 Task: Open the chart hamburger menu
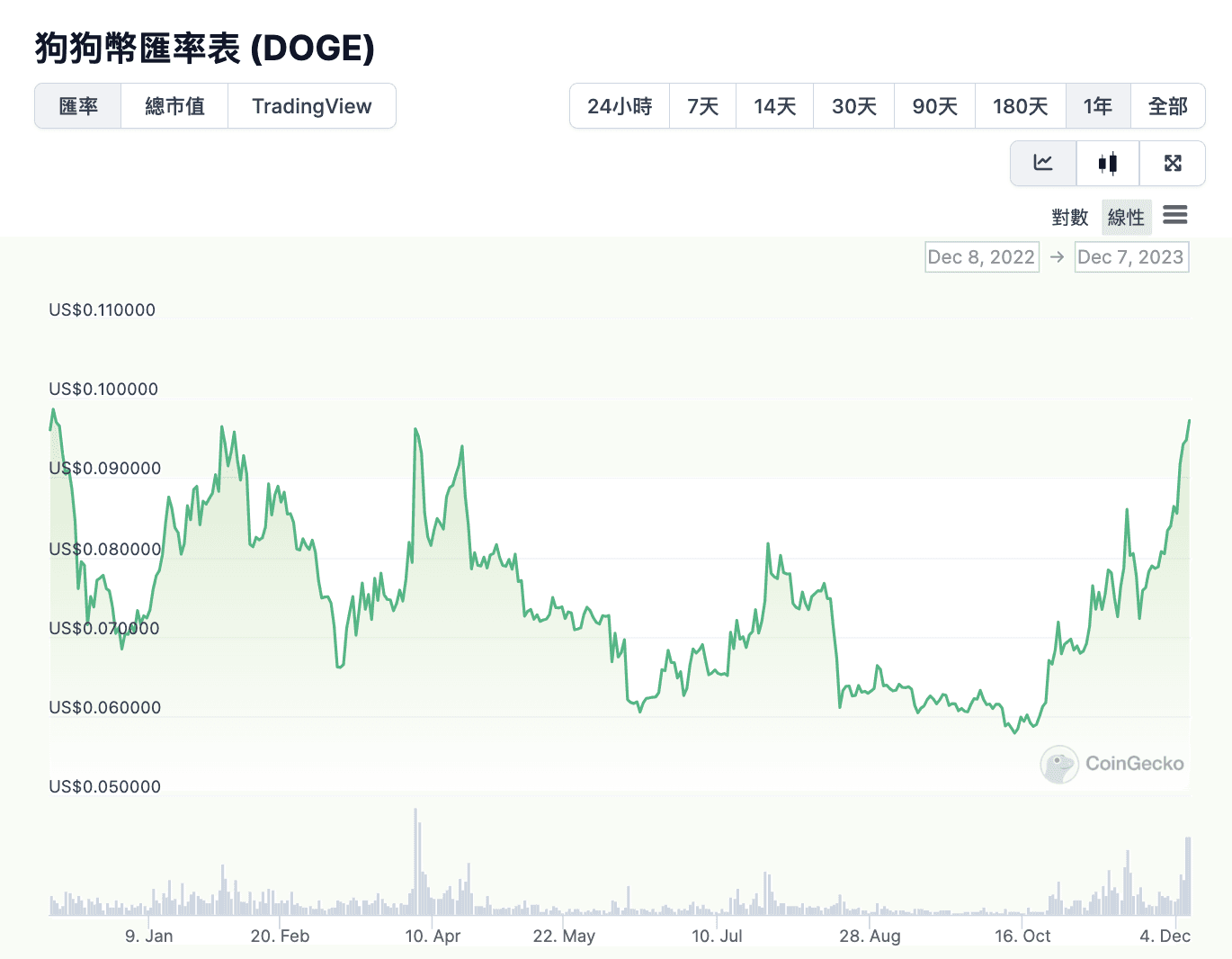[x=1175, y=215]
